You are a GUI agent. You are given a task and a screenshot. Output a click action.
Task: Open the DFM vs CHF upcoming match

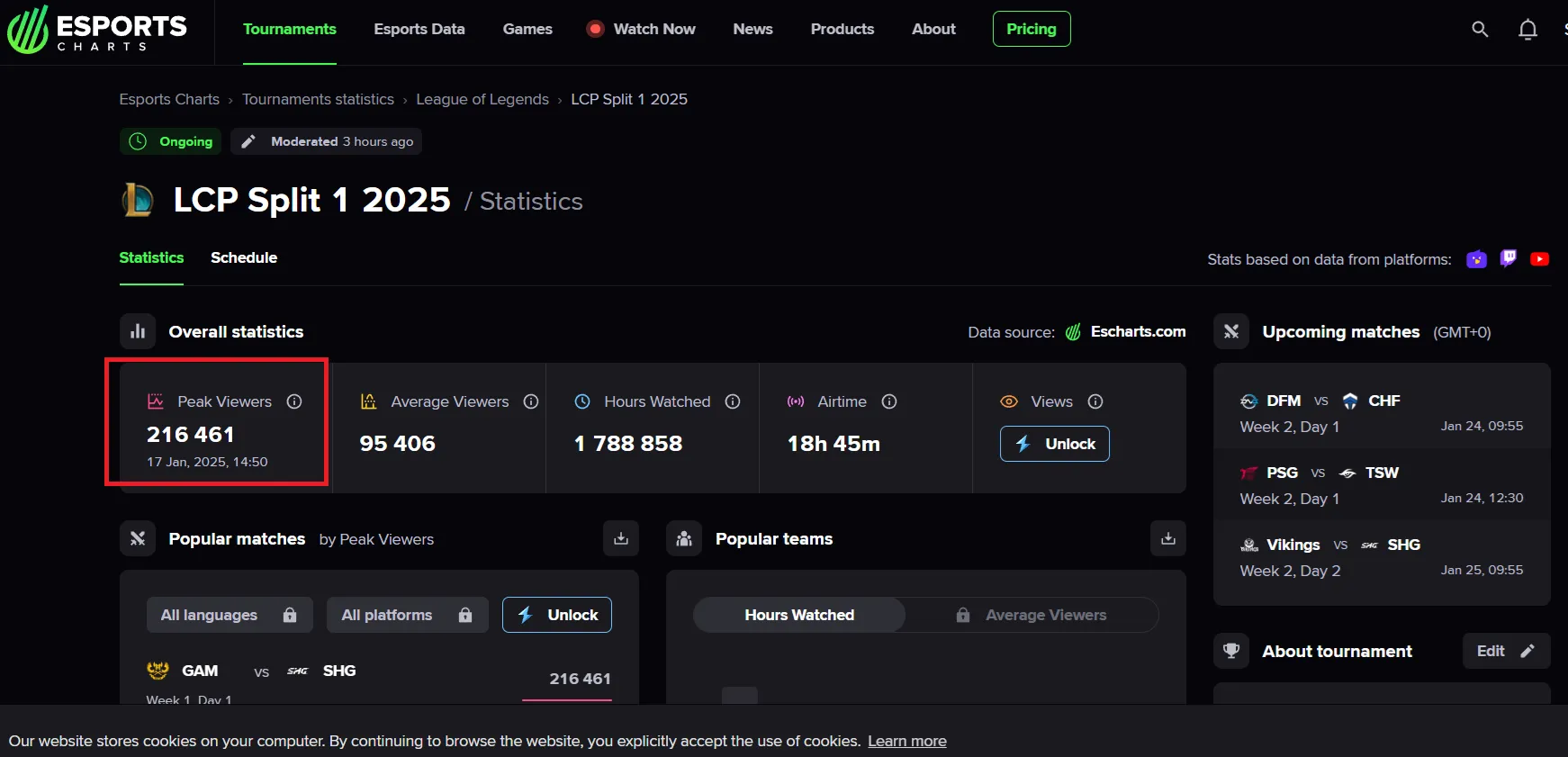(x=1382, y=412)
